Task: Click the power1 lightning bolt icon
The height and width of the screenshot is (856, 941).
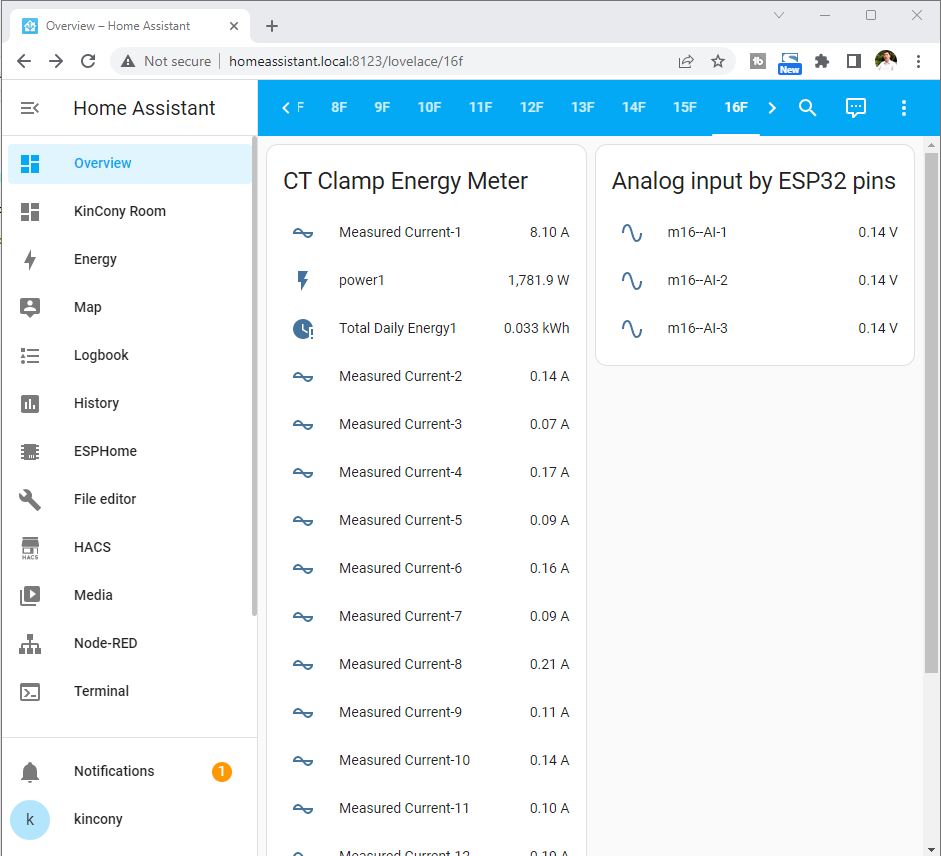Action: coord(303,280)
